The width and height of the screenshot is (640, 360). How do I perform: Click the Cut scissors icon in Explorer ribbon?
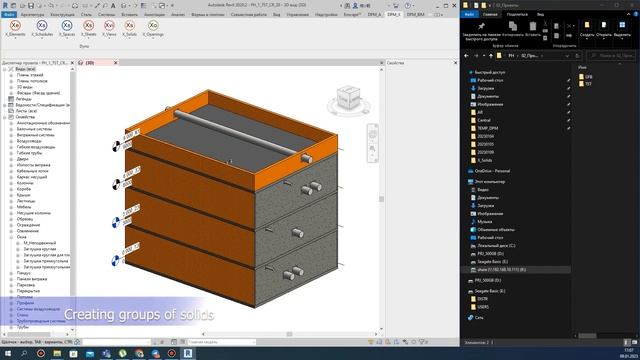click(x=545, y=24)
